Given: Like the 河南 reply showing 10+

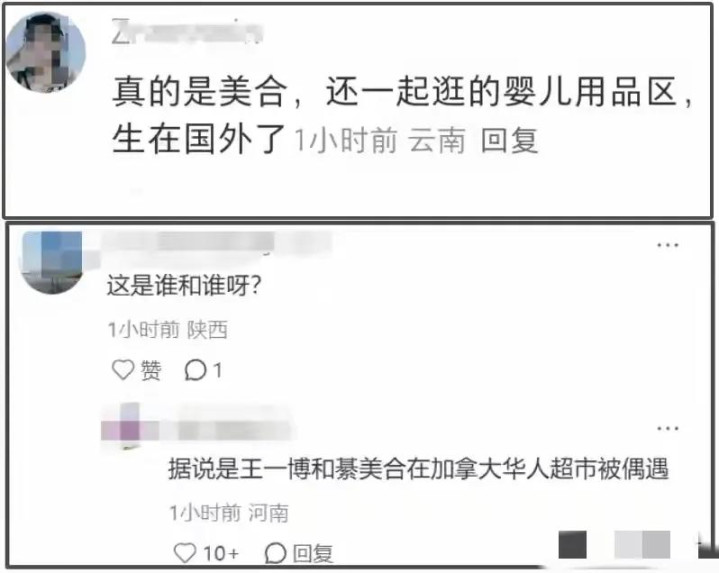Looking at the screenshot, I should pos(206,553).
